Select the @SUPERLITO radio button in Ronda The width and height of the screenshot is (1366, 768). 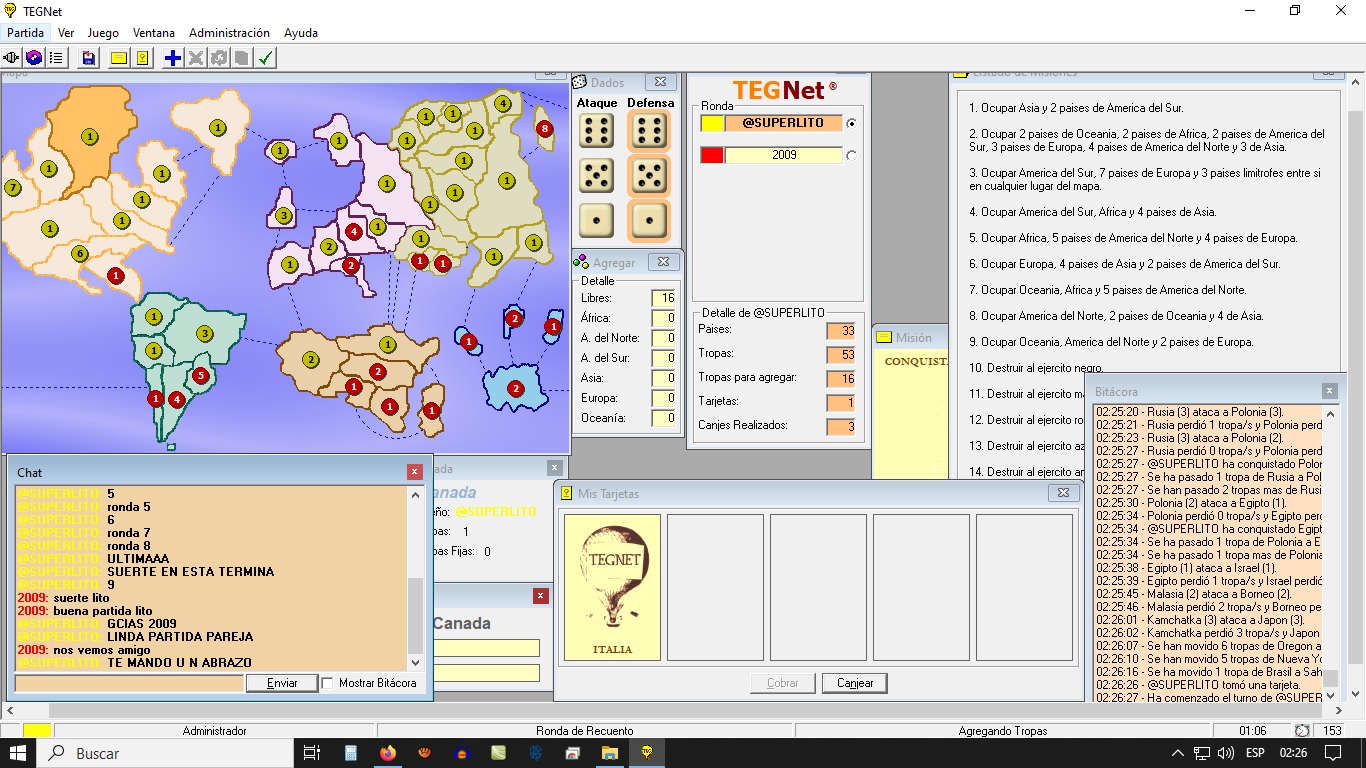coord(851,123)
